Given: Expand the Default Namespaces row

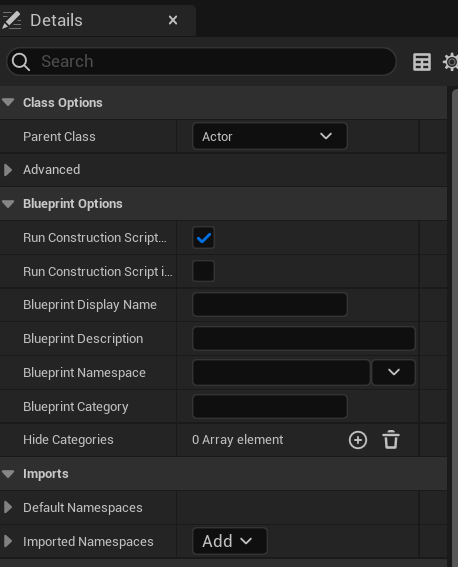Looking at the screenshot, I should coord(8,507).
